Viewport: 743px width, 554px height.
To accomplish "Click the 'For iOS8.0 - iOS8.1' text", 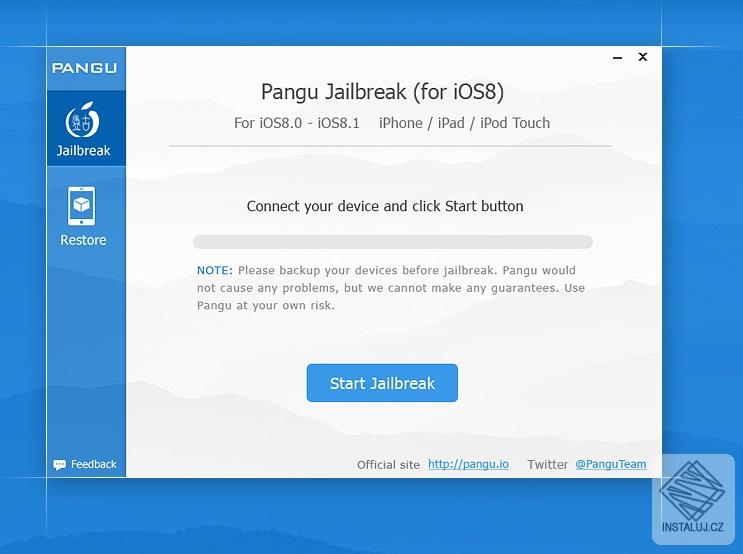I will click(x=297, y=123).
